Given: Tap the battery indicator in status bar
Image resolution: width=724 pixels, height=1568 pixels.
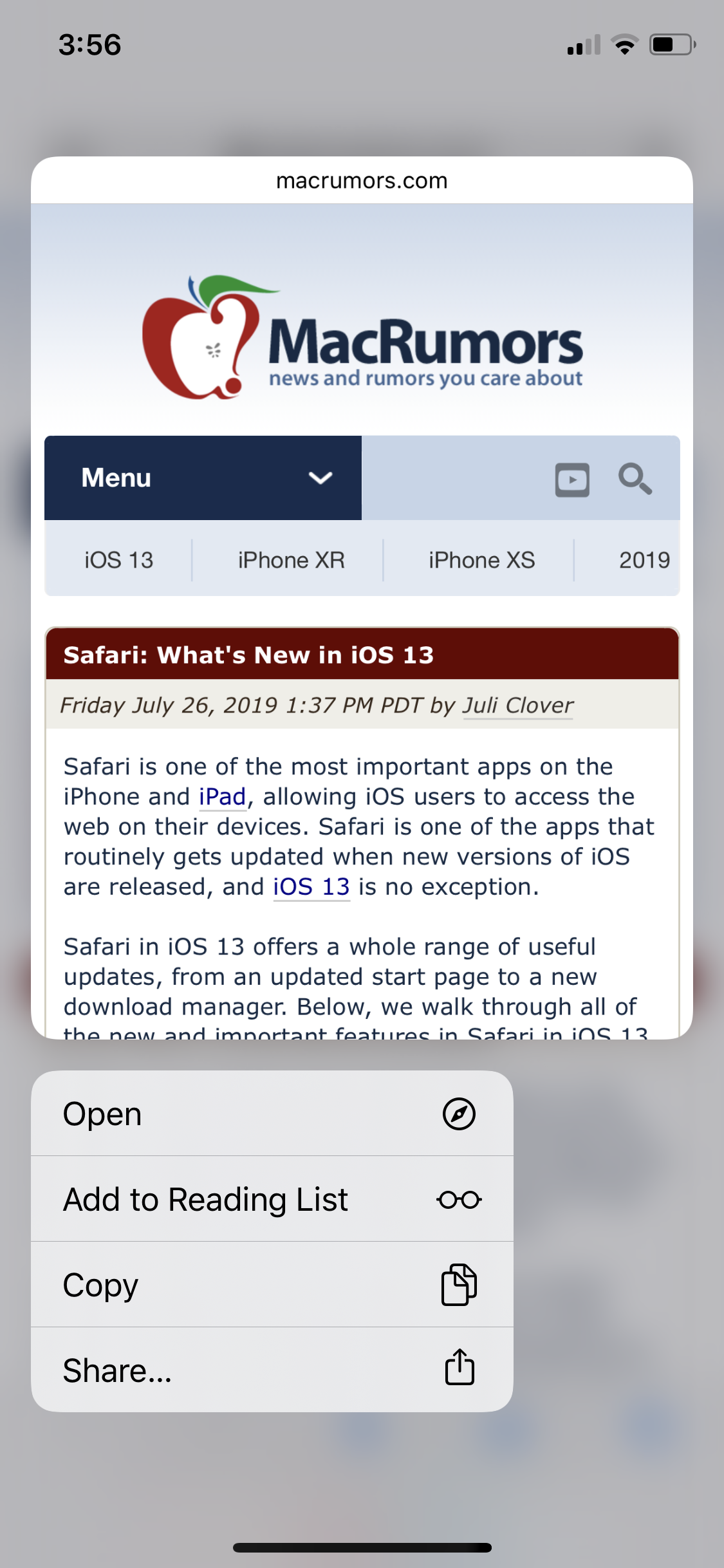Looking at the screenshot, I should [673, 45].
